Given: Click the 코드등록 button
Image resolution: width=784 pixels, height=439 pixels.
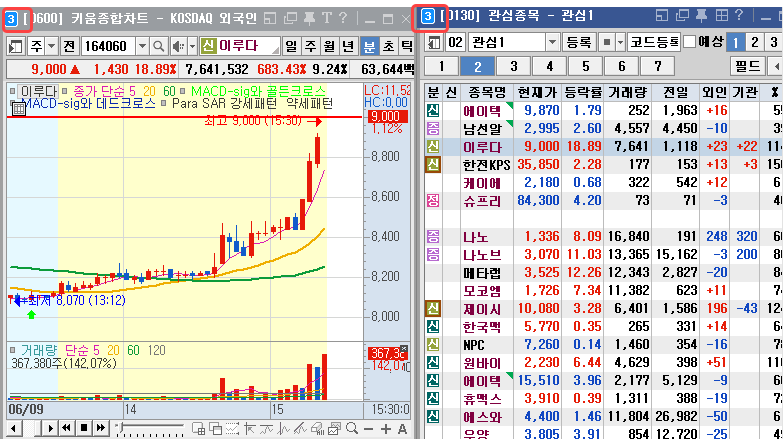Looking at the screenshot, I should coord(654,42).
